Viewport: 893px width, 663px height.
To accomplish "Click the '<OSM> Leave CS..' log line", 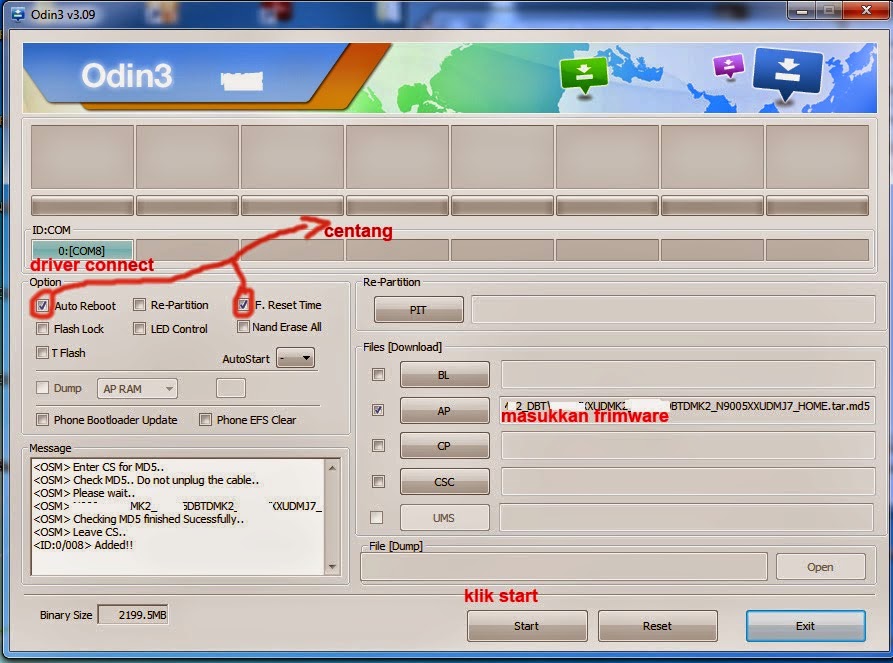I will click(x=80, y=532).
